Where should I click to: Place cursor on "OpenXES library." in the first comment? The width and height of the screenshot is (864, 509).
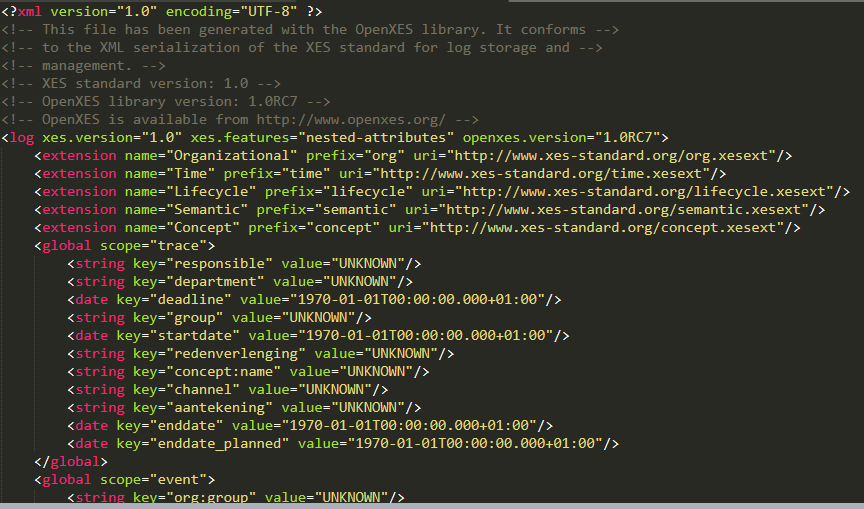(422, 29)
